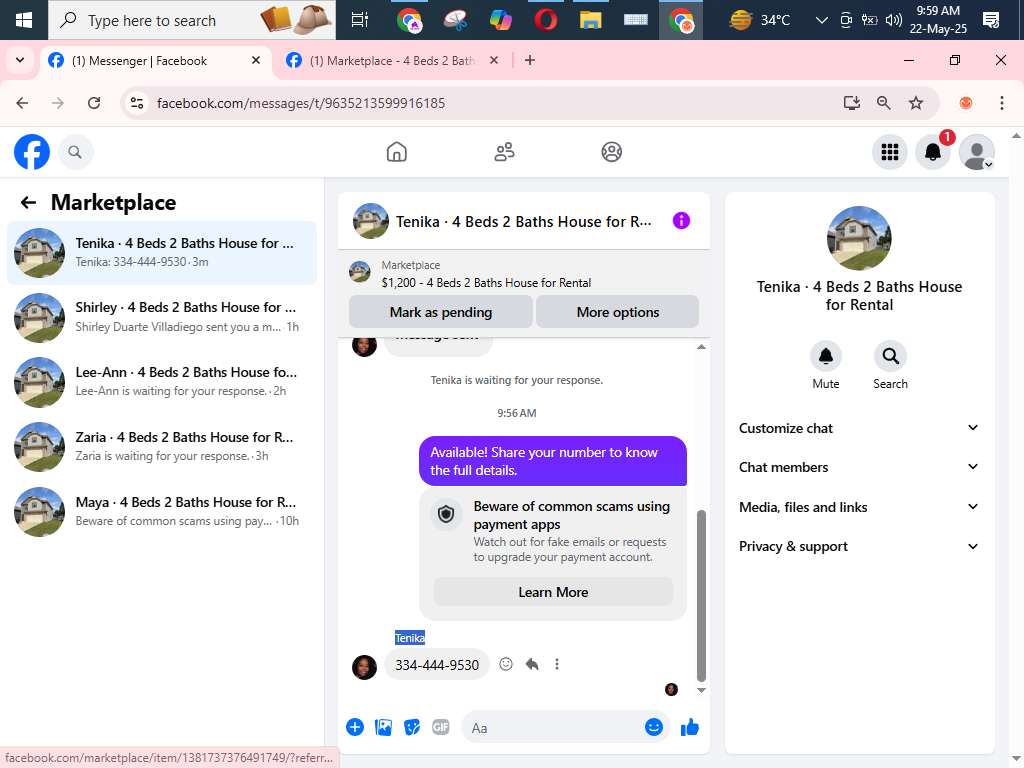Screen dimensions: 1024x768
Task: Open the Maya conversation in the list
Action: click(162, 512)
